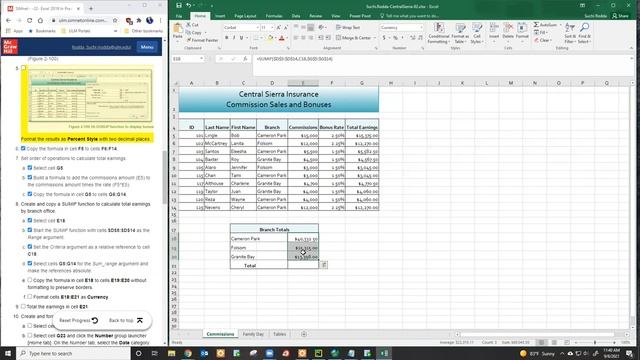Uncheck step 7a Select cell G5 checkbox
The image size is (640, 360).
tap(29, 168)
